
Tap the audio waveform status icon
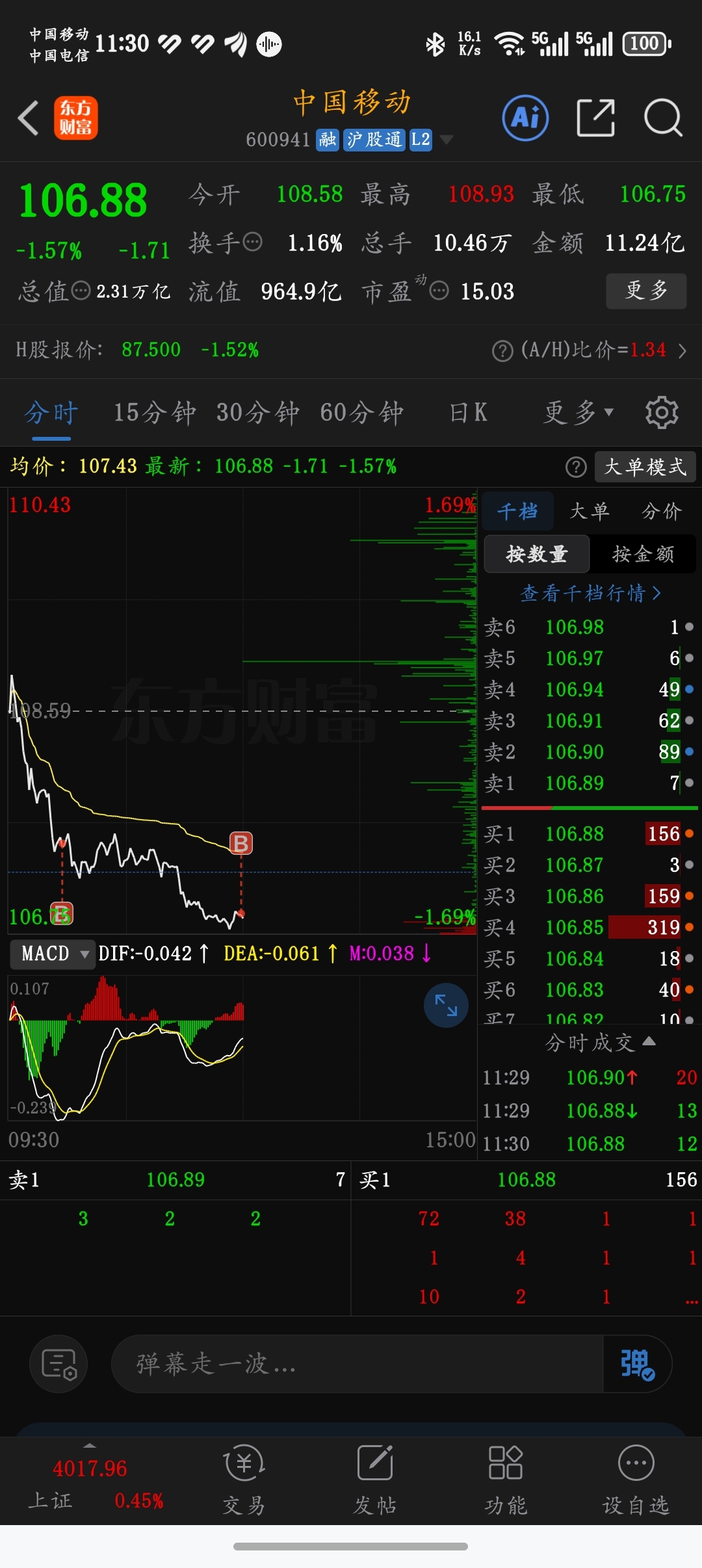click(x=268, y=44)
